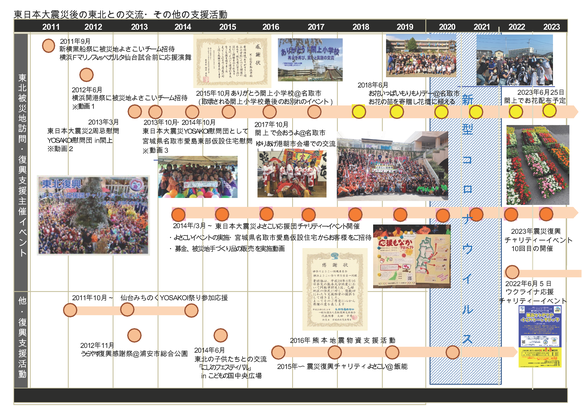
Task: Click the 東北被災地訪問・復興支援主催イベント side label
Action: click(x=23, y=165)
